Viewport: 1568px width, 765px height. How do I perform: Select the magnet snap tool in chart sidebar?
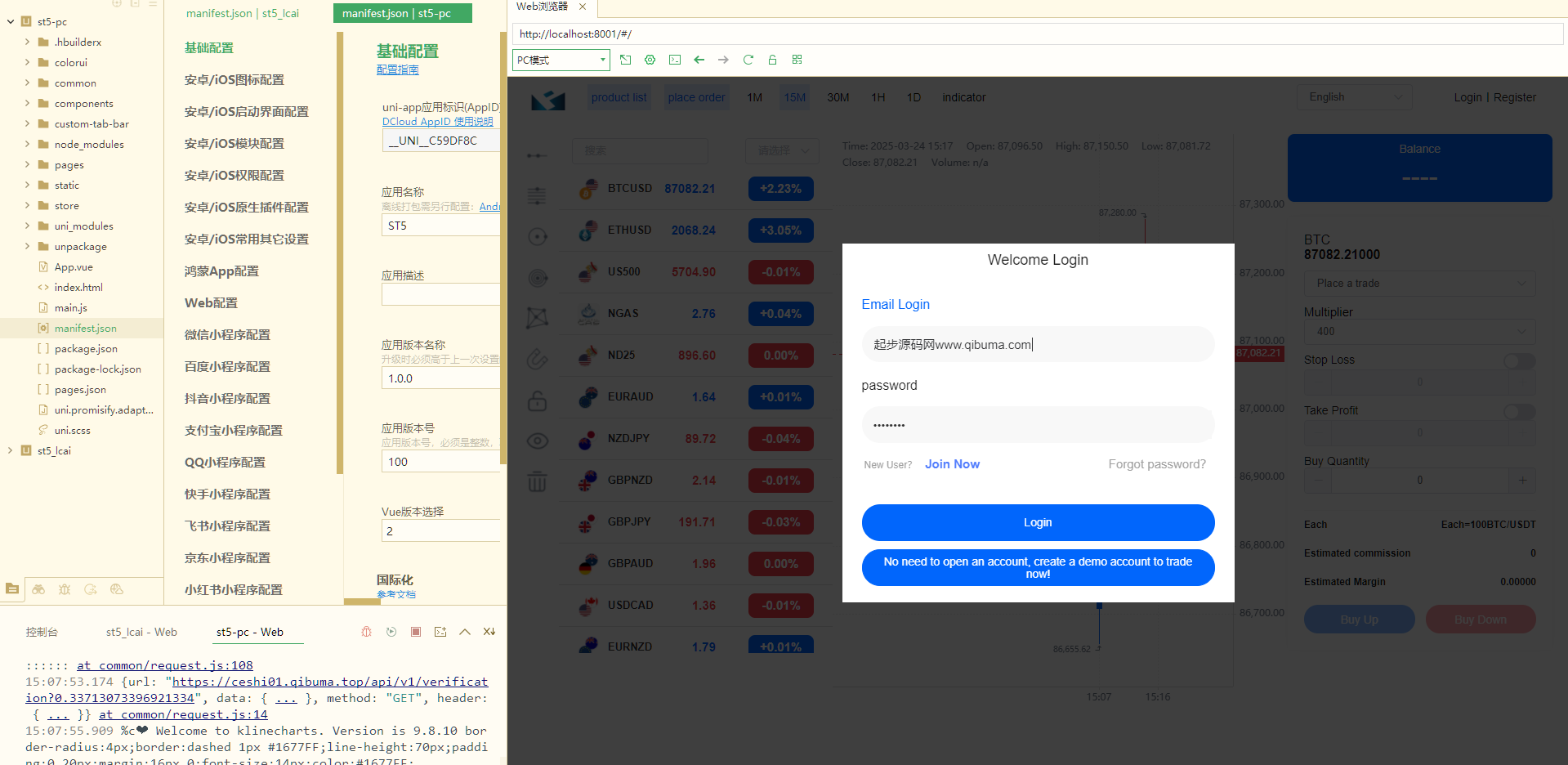coord(537,359)
